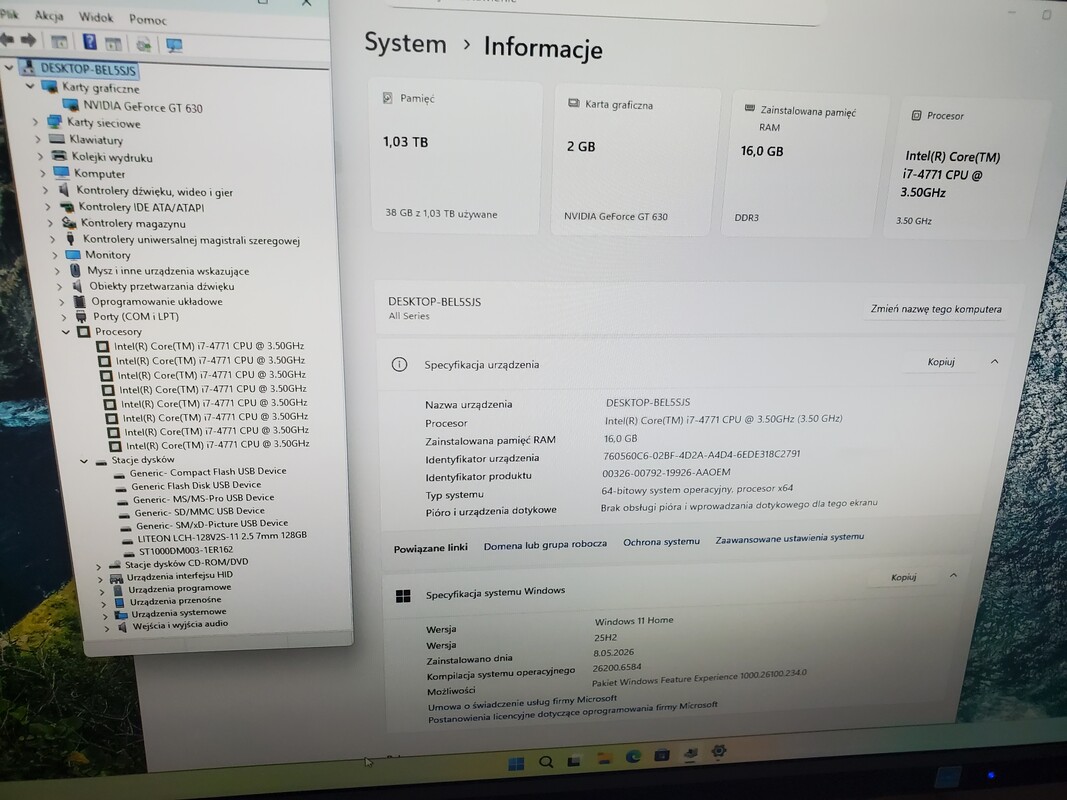Expand the Monitory category
This screenshot has height=800, width=1067.
[x=55, y=255]
